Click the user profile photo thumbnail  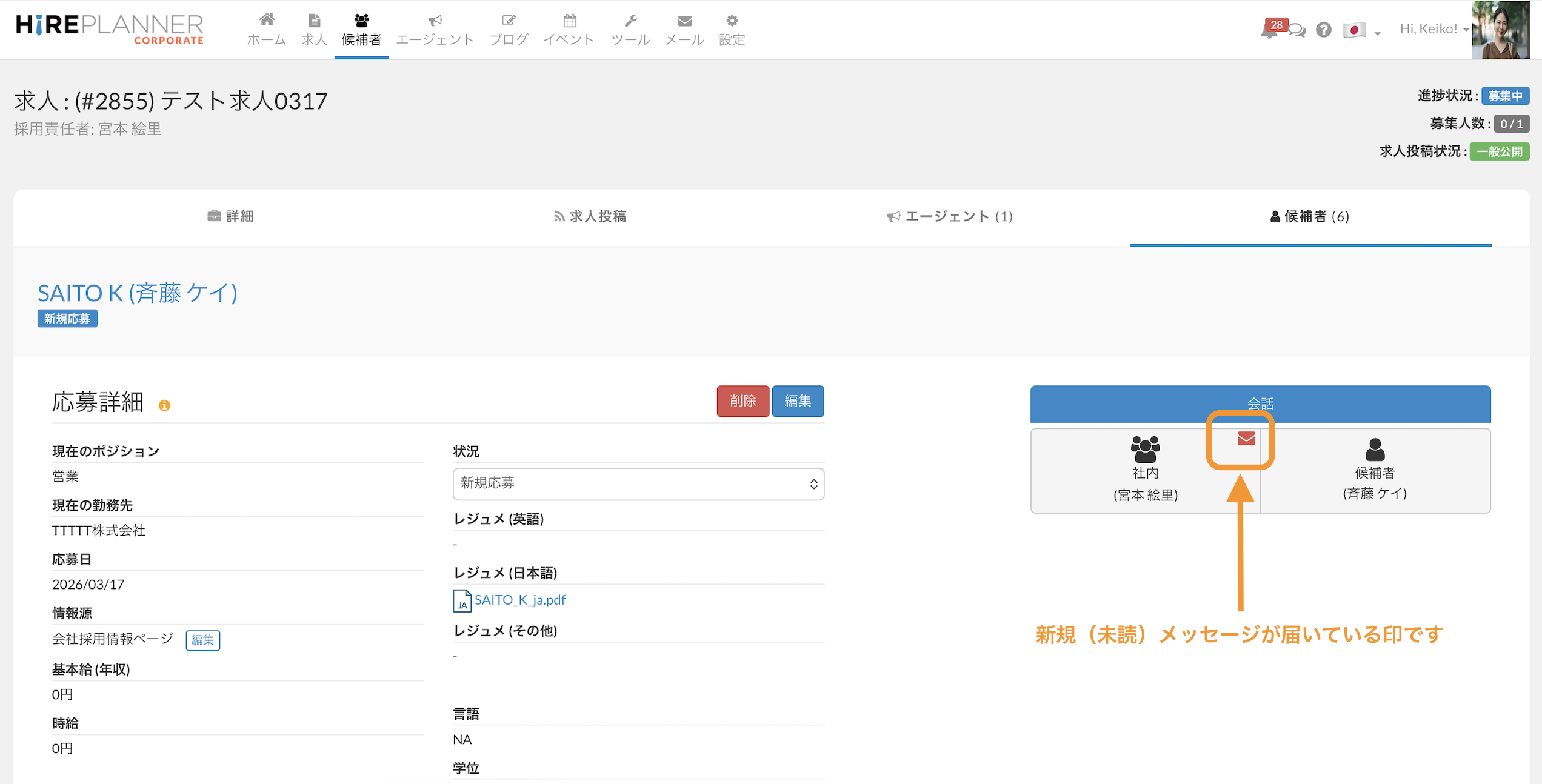1500,30
